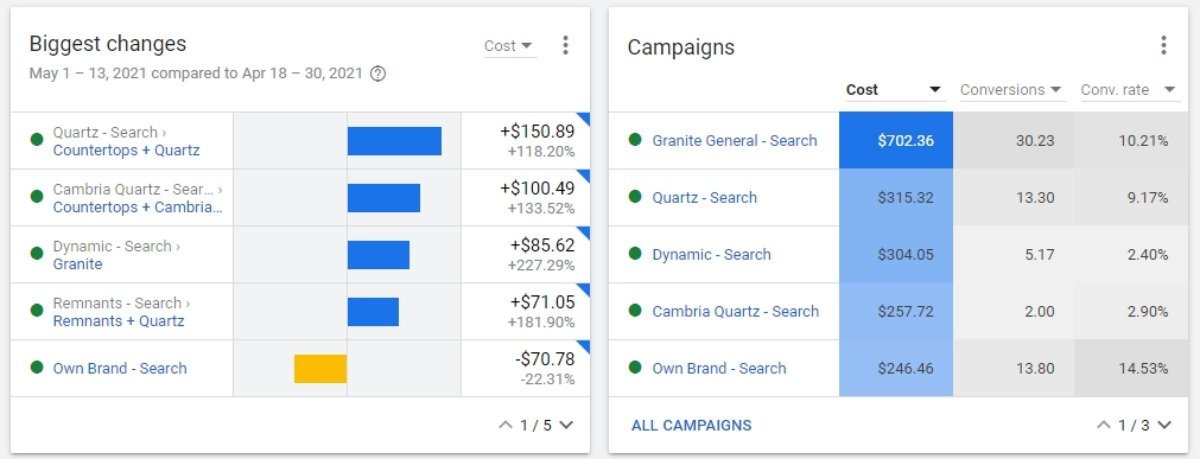This screenshot has width=1200, height=459.
Task: Open Countertops + Quartz ad group link
Action: (x=126, y=151)
